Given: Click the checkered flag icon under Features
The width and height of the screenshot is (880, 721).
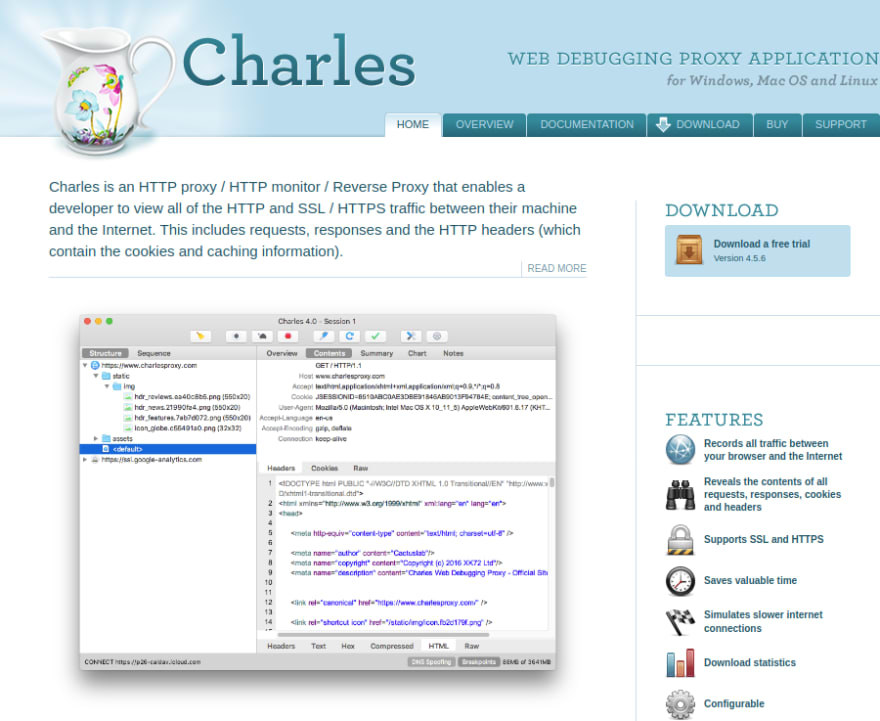Looking at the screenshot, I should point(680,622).
